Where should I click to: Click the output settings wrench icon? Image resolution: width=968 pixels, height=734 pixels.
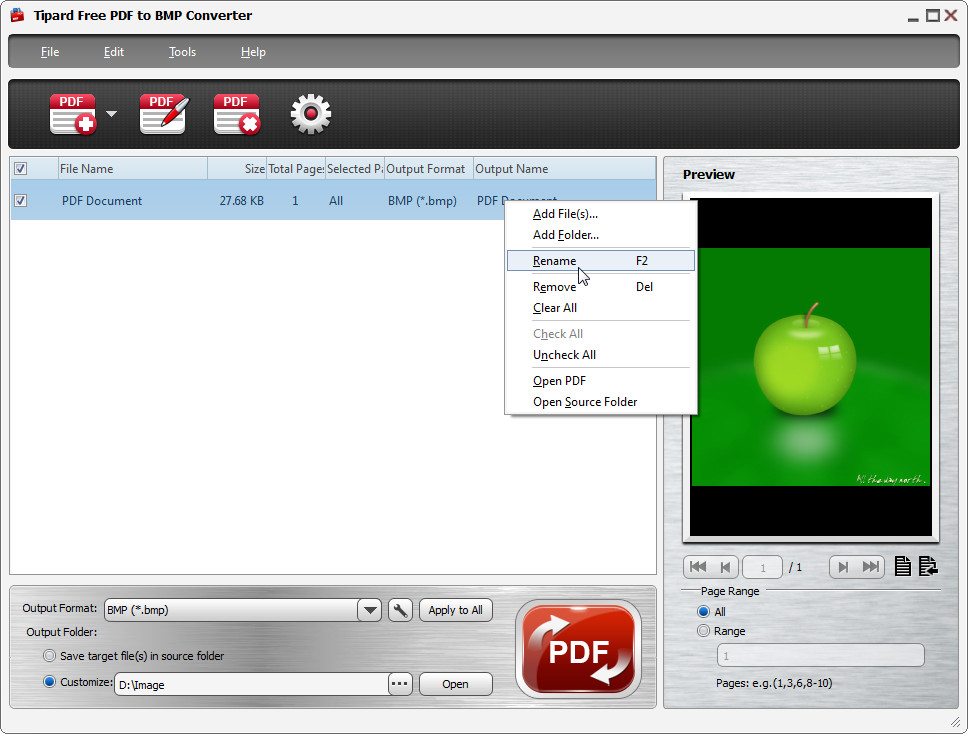(400, 610)
